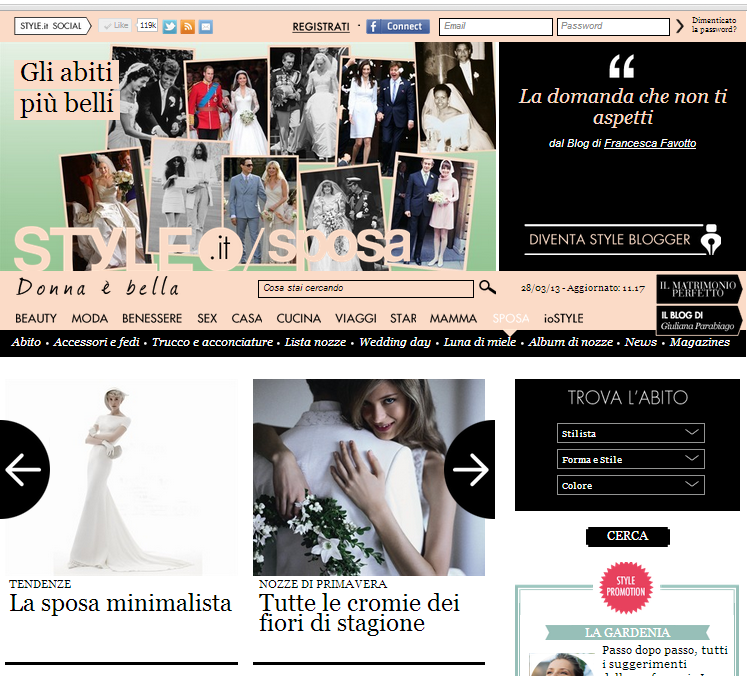
Task: Go to previous slide with left arrow
Action: coord(23,469)
